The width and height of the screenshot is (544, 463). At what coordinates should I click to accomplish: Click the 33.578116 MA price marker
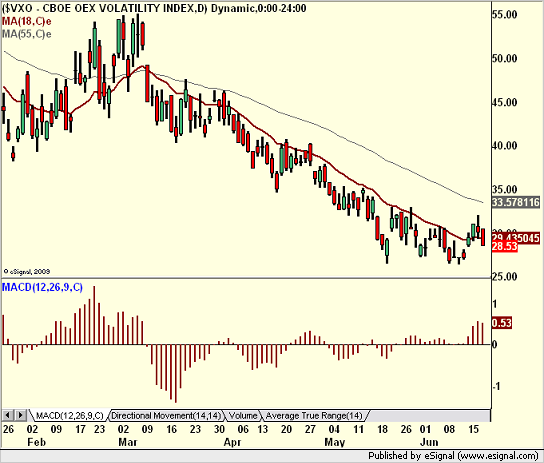516,202
